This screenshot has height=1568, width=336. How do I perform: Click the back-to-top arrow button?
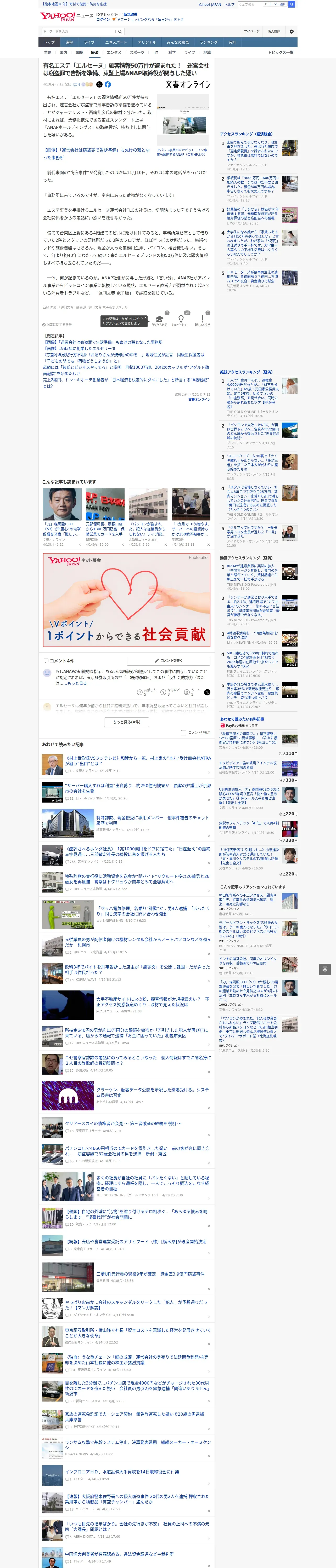point(325,970)
